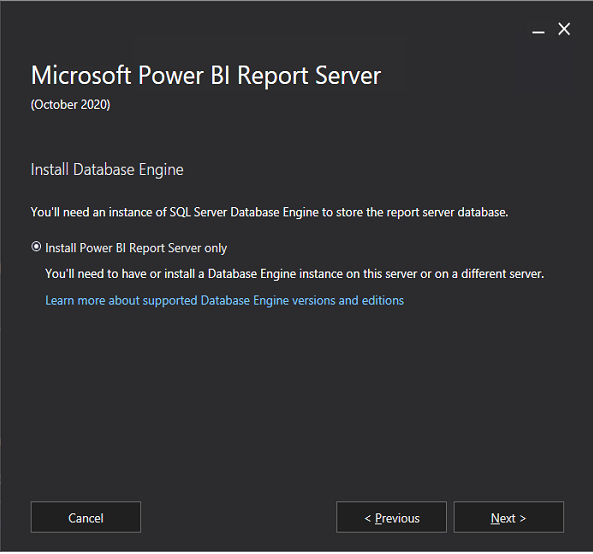Image resolution: width=593 pixels, height=554 pixels.
Task: Select the radio button for Report Server only
Action: coord(36,247)
